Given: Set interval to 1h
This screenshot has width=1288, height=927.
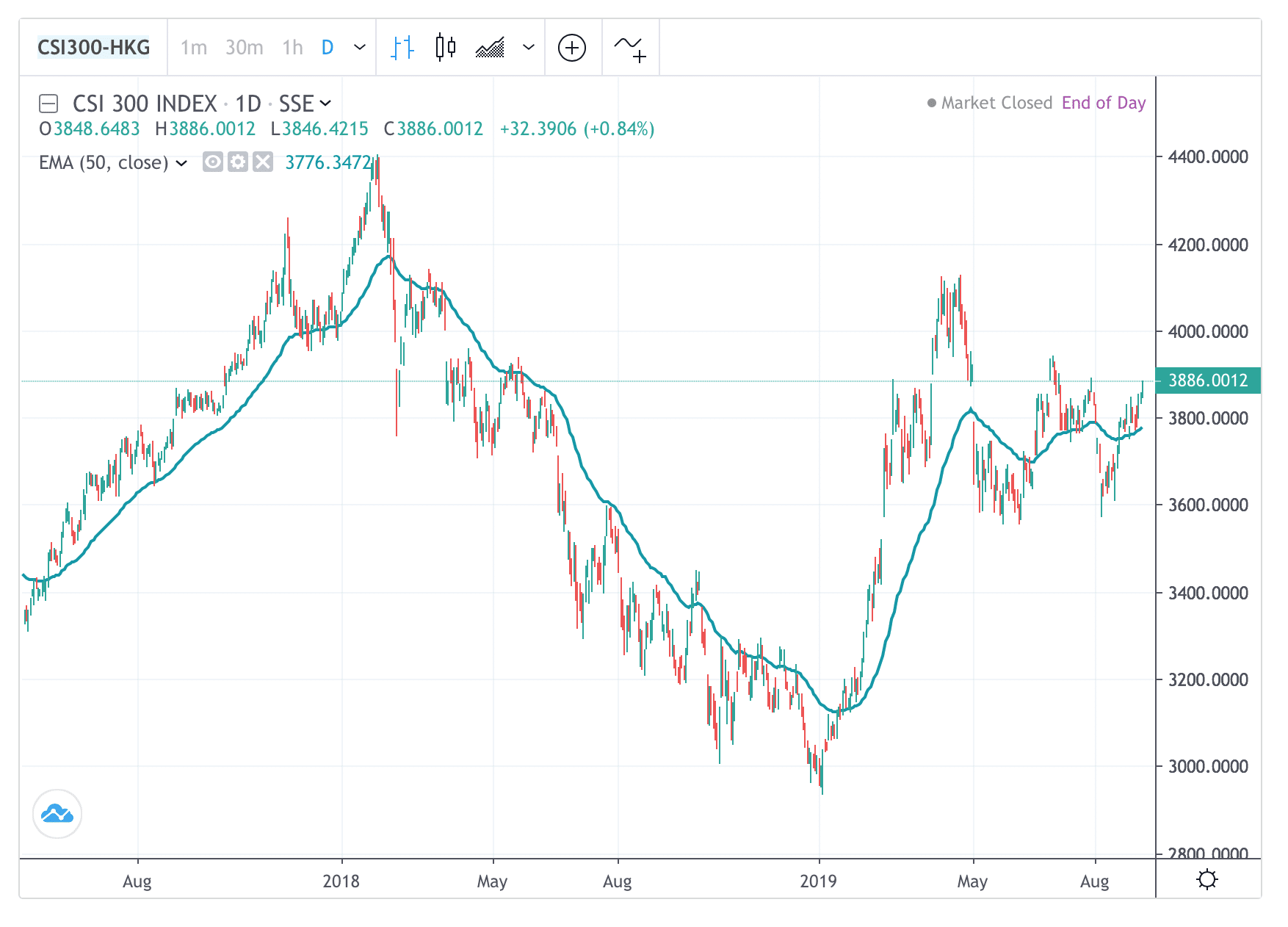Looking at the screenshot, I should click(292, 48).
